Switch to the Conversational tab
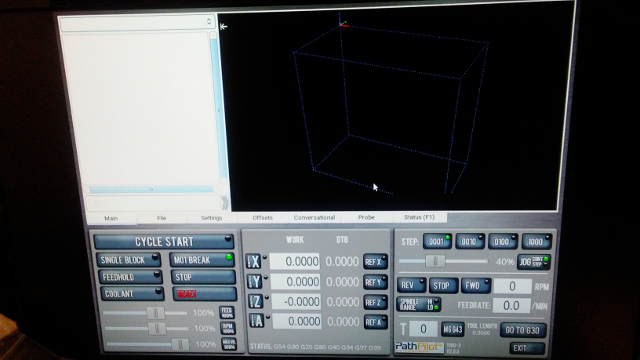Image resolution: width=640 pixels, height=360 pixels. coord(314,218)
